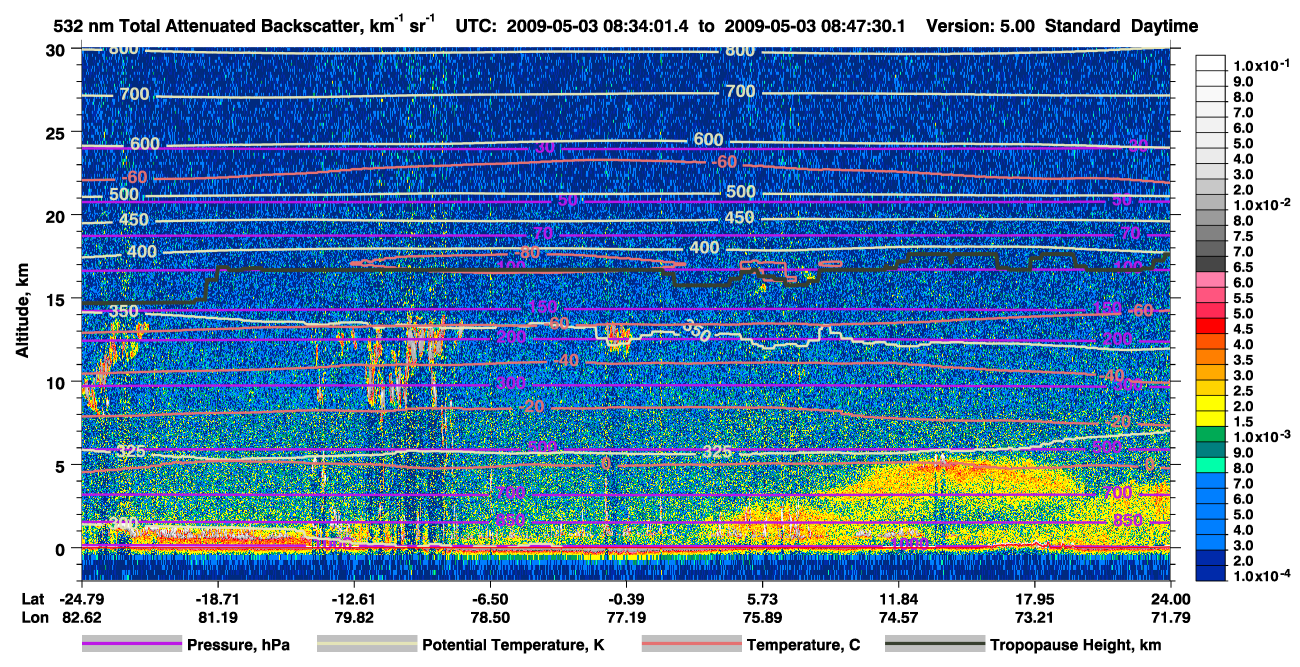This screenshot has width=1300, height=667.
Task: Select the latitude value '-12.61'
Action: coord(353,598)
